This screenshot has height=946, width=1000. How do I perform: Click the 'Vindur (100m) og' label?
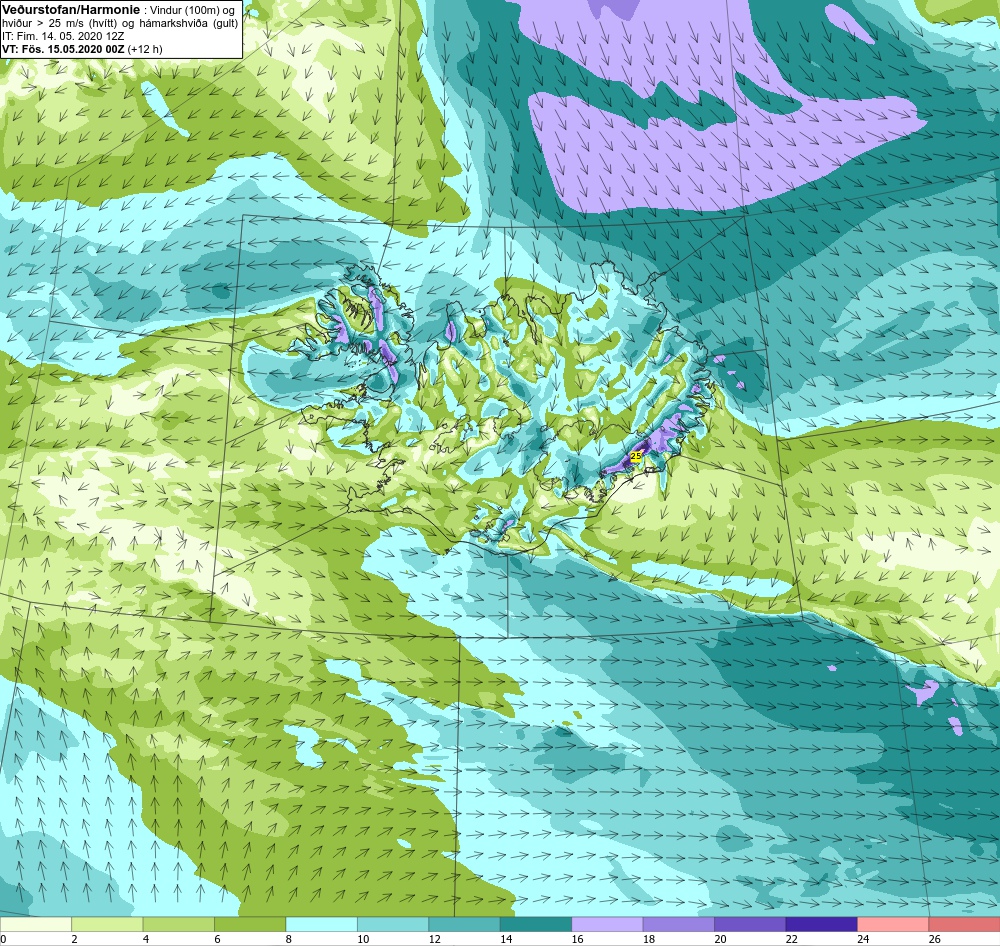(190, 10)
